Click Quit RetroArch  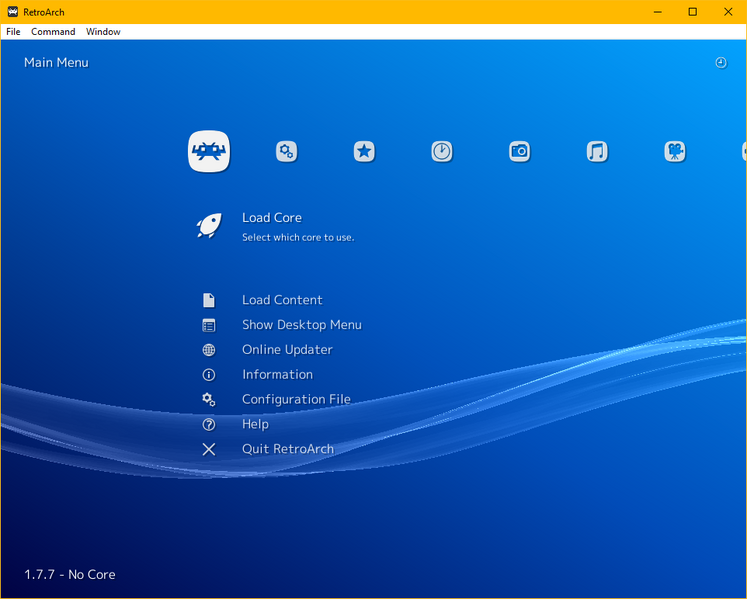click(288, 449)
